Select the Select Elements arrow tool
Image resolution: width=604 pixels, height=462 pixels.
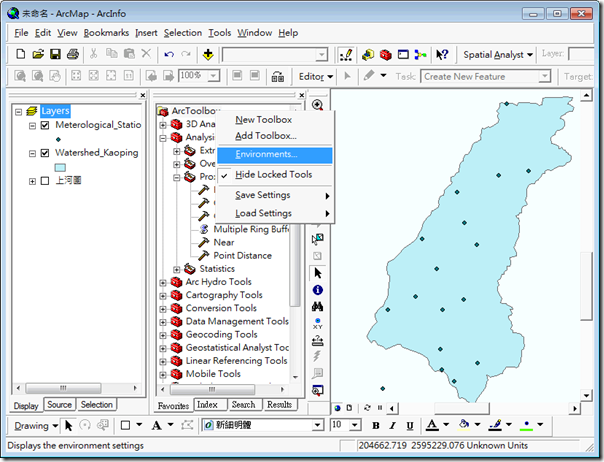coord(317,273)
